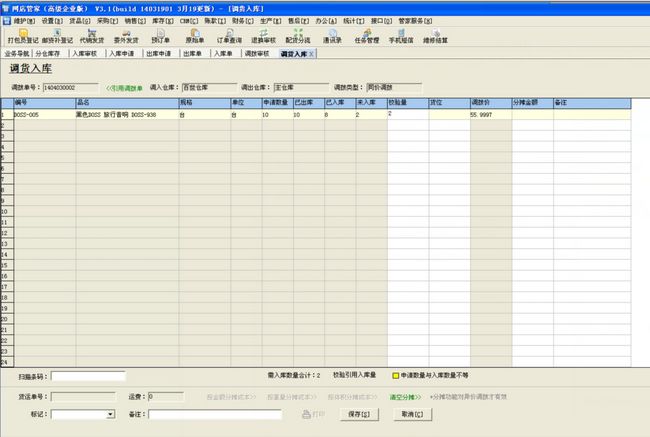Click the 校验引用入库量 link

click(354, 375)
